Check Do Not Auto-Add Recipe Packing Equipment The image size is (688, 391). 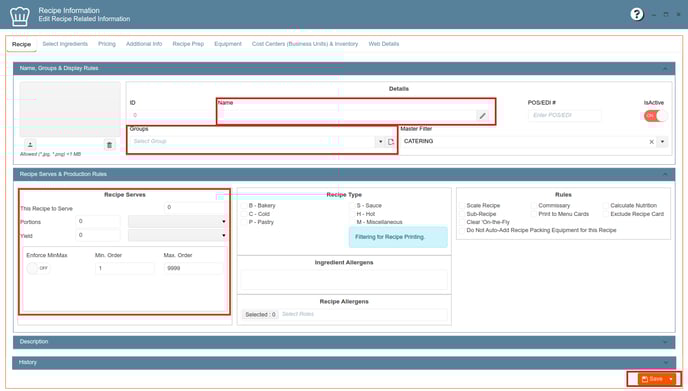[462, 230]
